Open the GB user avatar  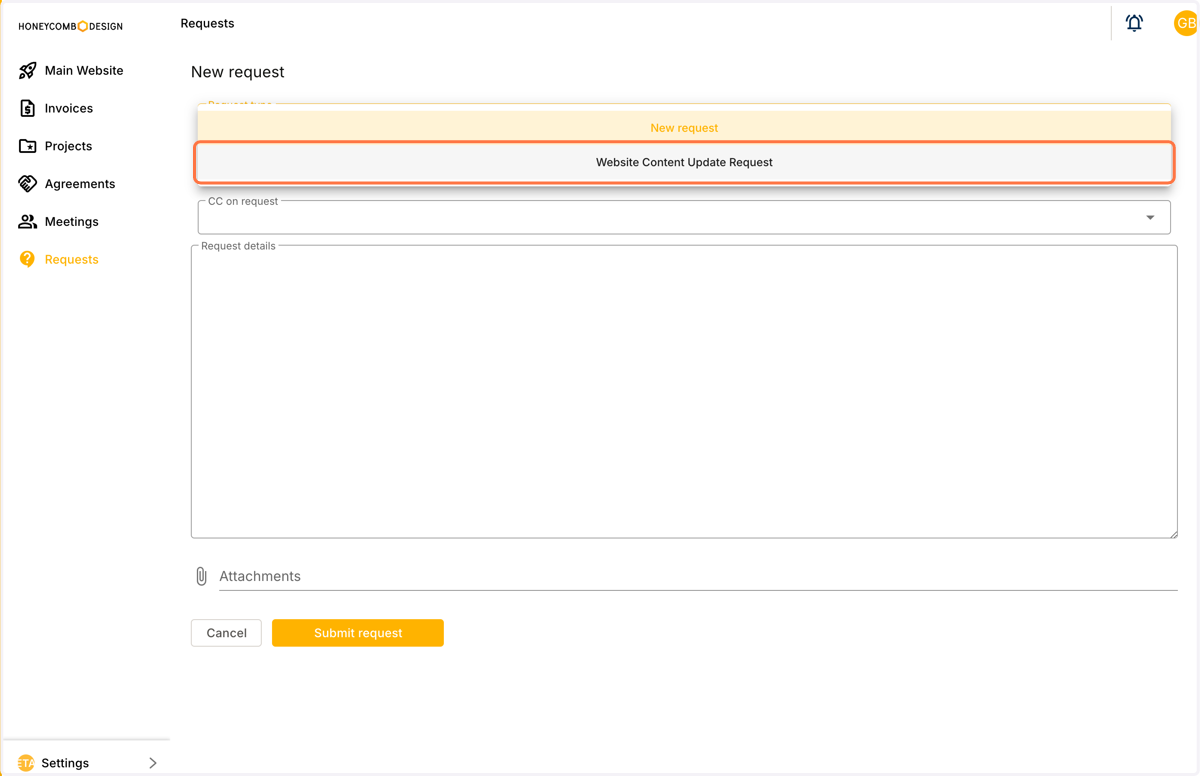pyautogui.click(x=1186, y=23)
